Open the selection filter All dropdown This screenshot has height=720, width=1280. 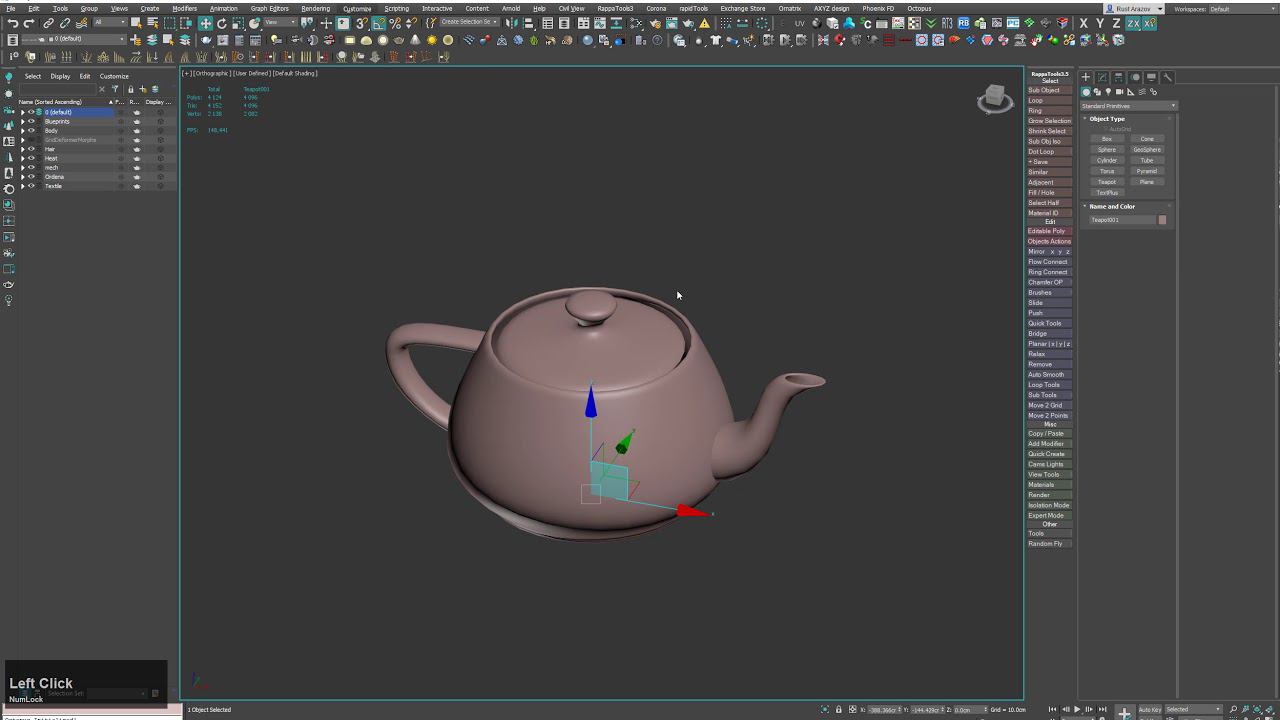coord(111,22)
